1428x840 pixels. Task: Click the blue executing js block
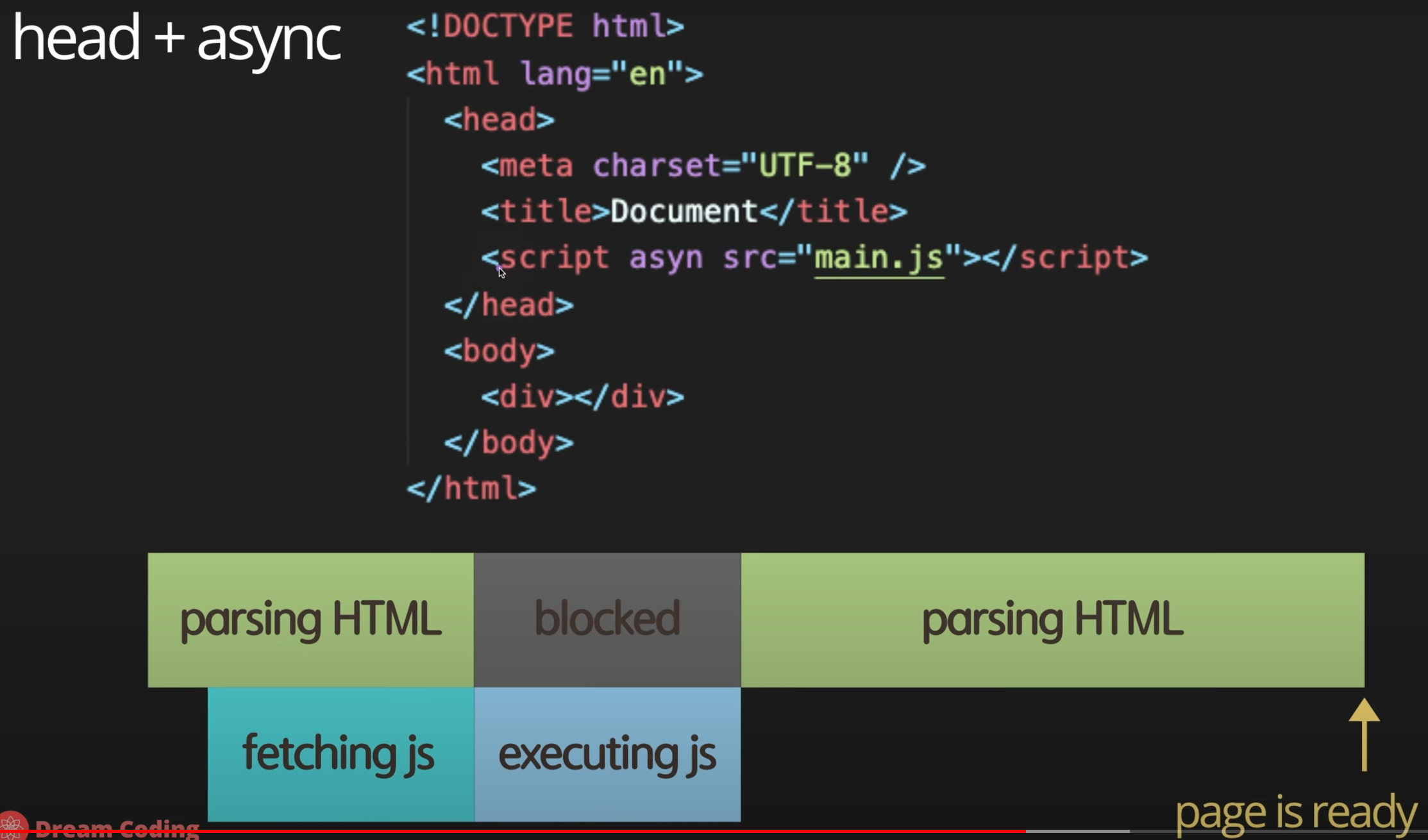pos(607,753)
